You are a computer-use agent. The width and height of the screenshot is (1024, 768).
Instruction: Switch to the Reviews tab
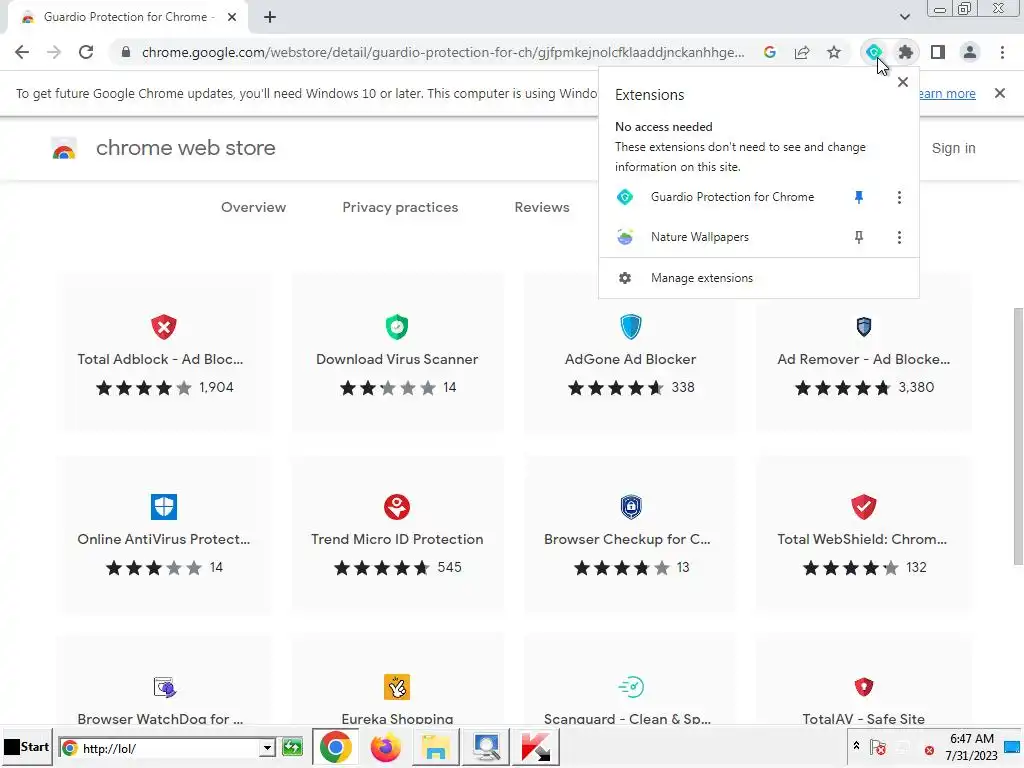coord(542,207)
